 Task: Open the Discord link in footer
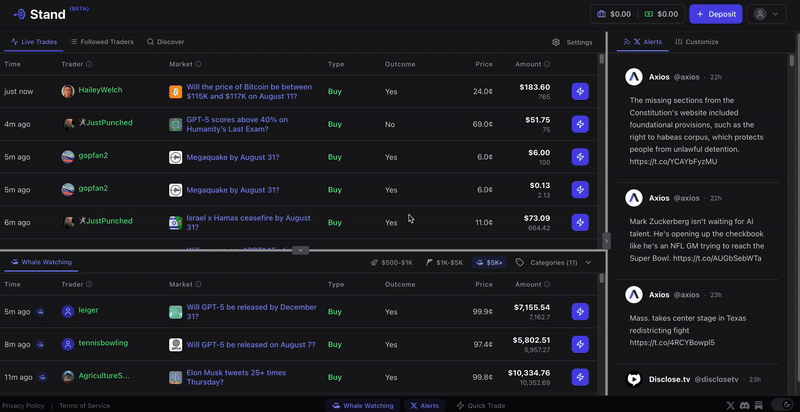point(744,405)
